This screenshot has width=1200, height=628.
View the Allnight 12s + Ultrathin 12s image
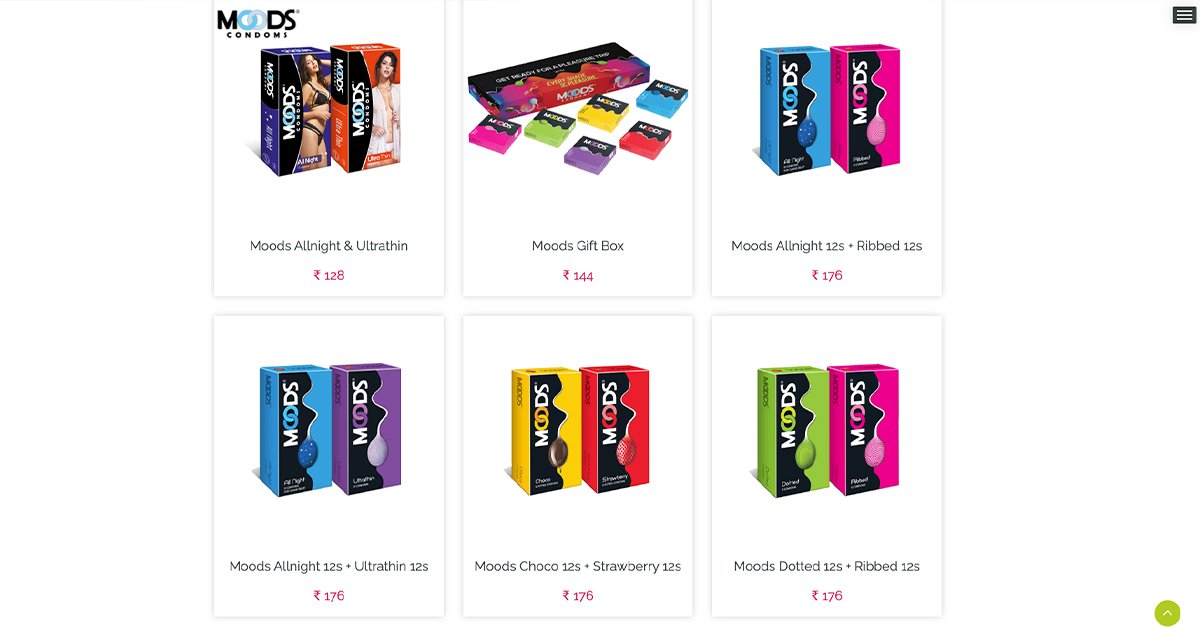point(329,430)
